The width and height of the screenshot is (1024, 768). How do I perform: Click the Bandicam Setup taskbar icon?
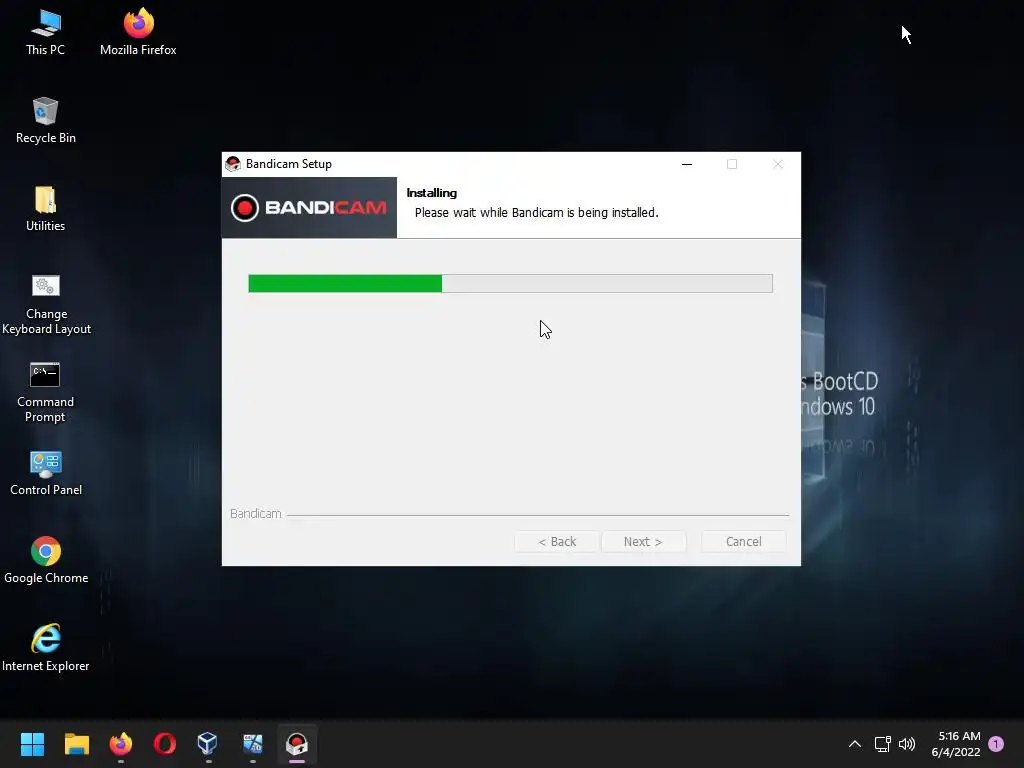pyautogui.click(x=296, y=744)
